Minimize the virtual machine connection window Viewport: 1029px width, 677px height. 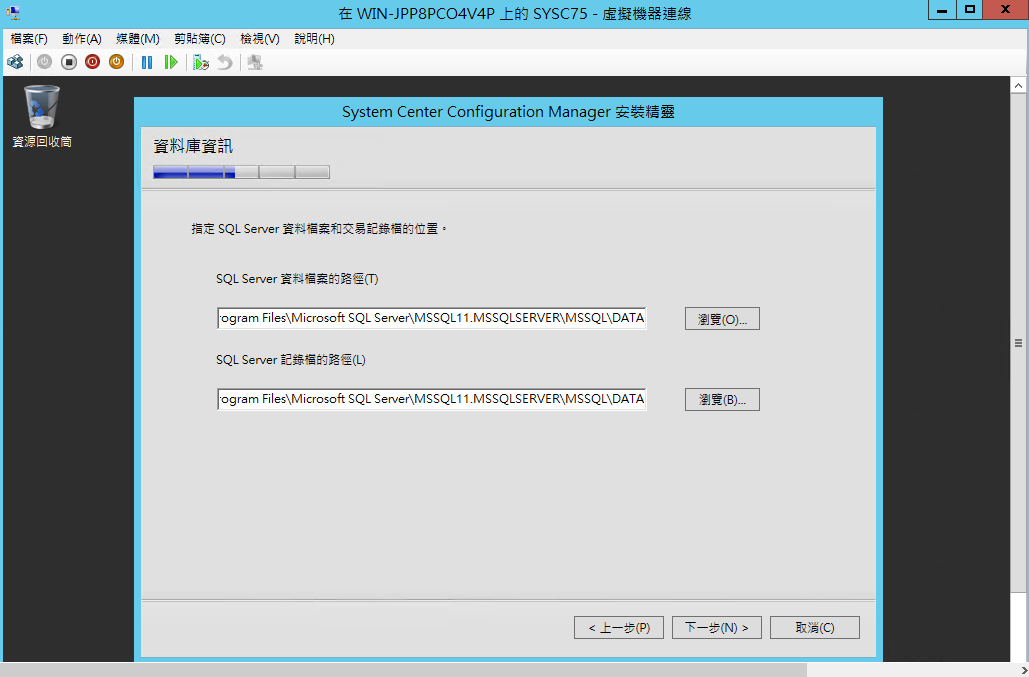point(942,10)
